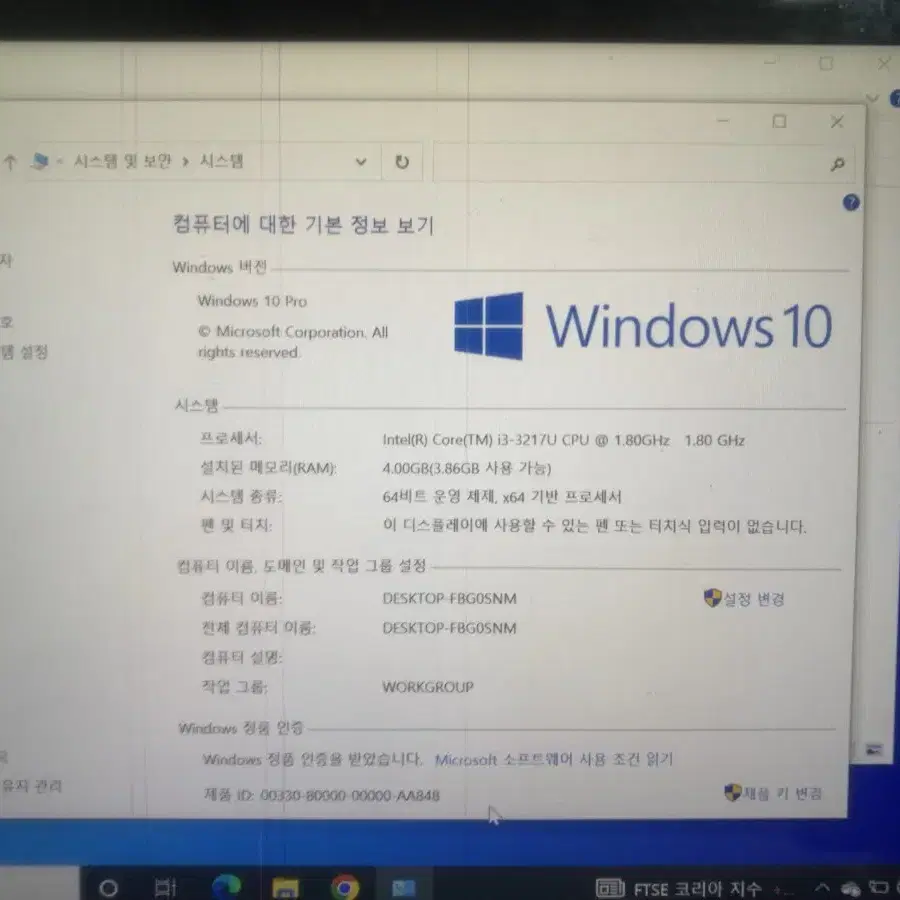Maximize the 시스템 window

coord(779,122)
